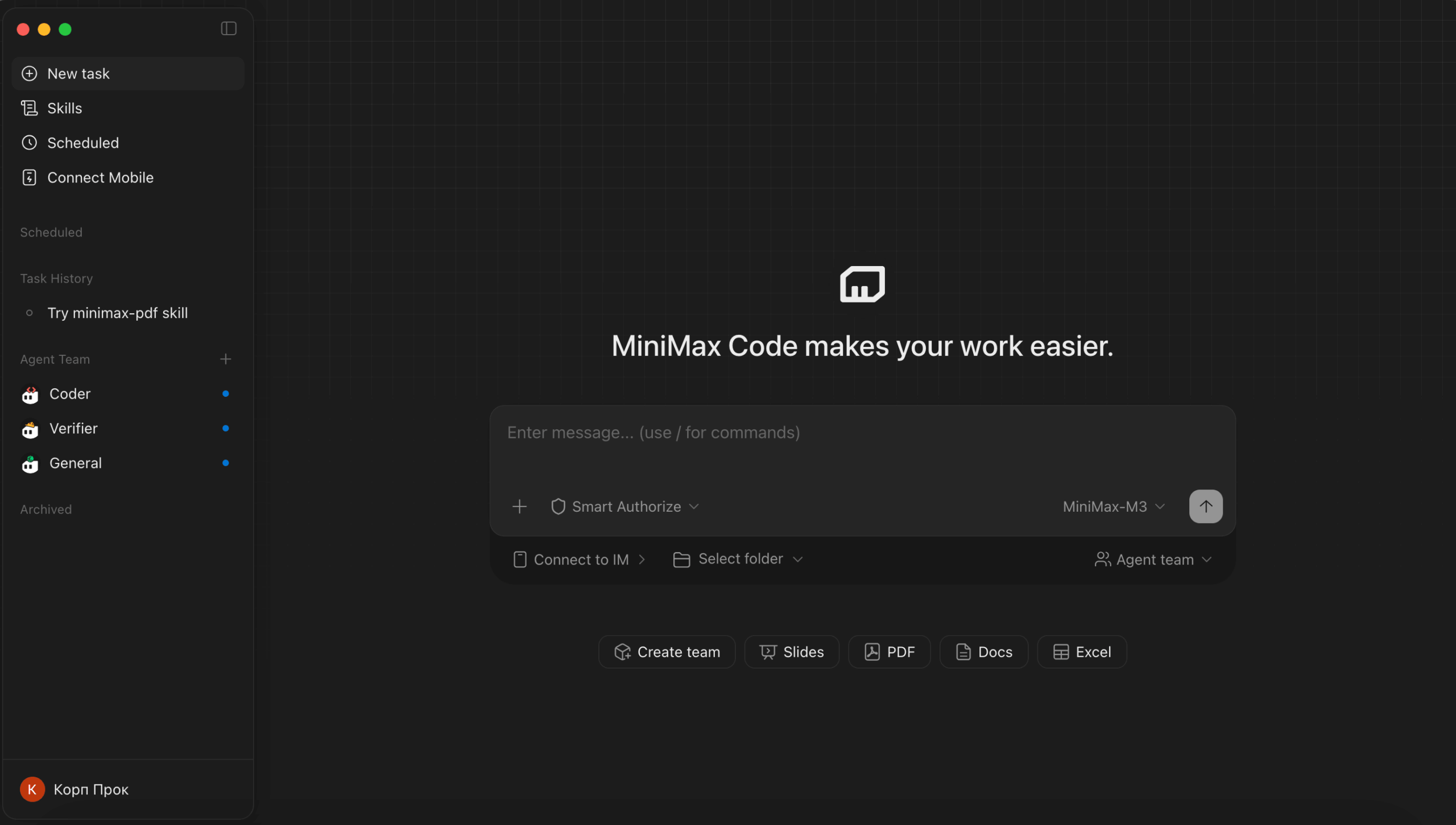Screen dimensions: 1456x825
Task: Add a new Agent Team with plus icon
Action: click(226, 359)
